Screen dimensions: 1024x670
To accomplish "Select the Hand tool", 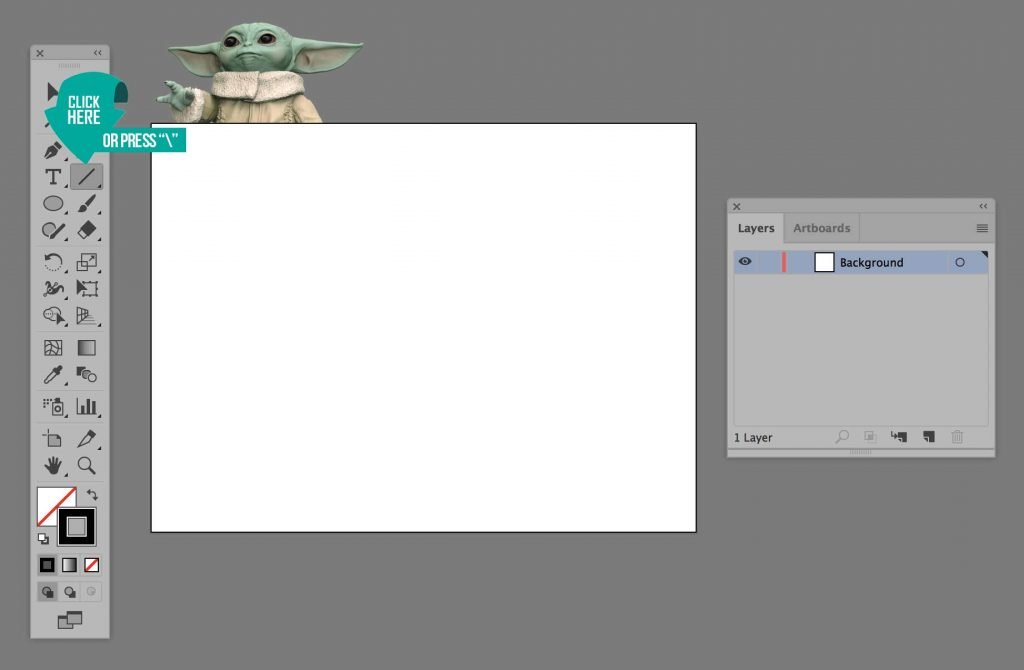I will coord(53,466).
